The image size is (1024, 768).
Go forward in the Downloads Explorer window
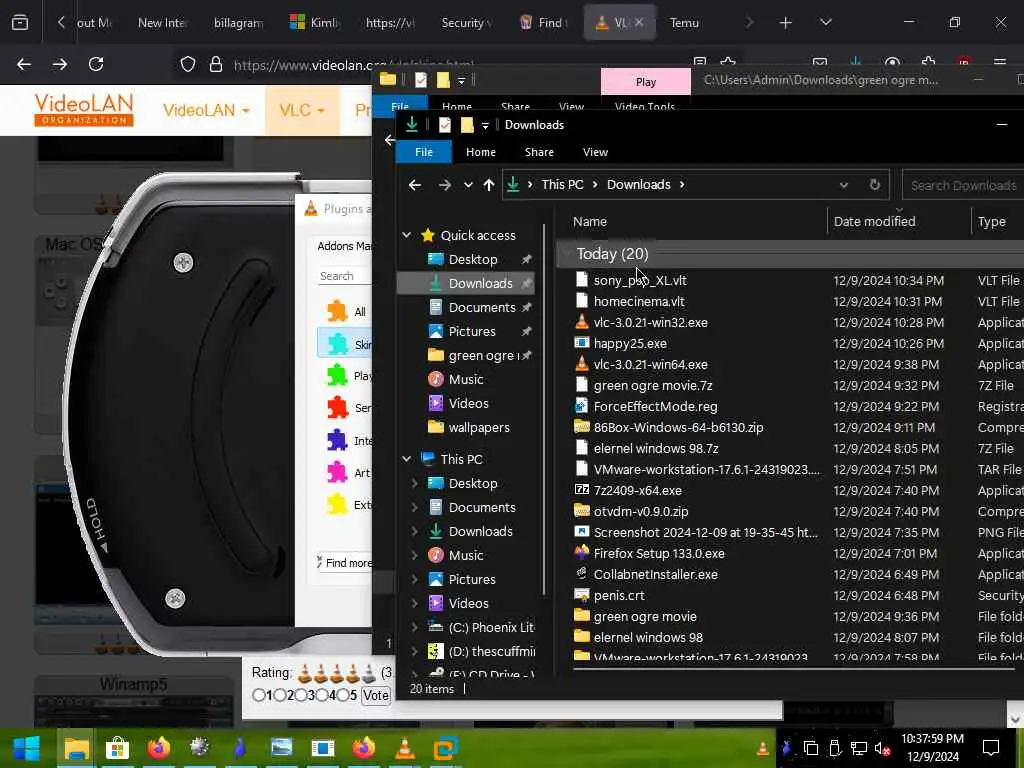(x=445, y=185)
